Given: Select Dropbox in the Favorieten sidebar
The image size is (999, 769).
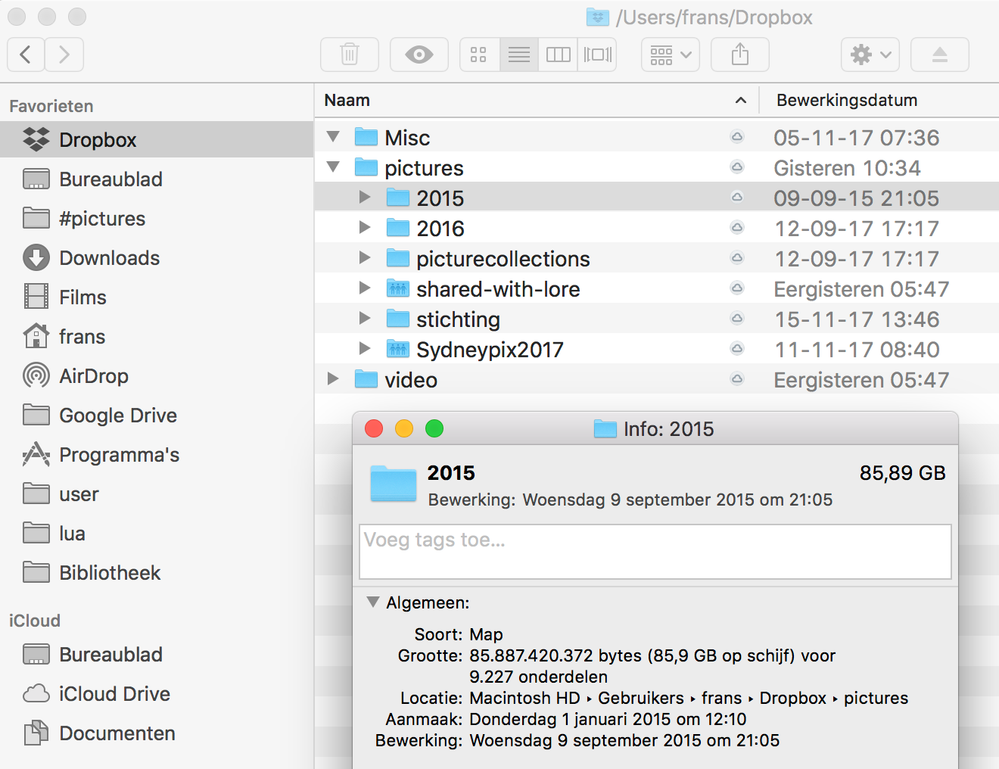Looking at the screenshot, I should (97, 140).
